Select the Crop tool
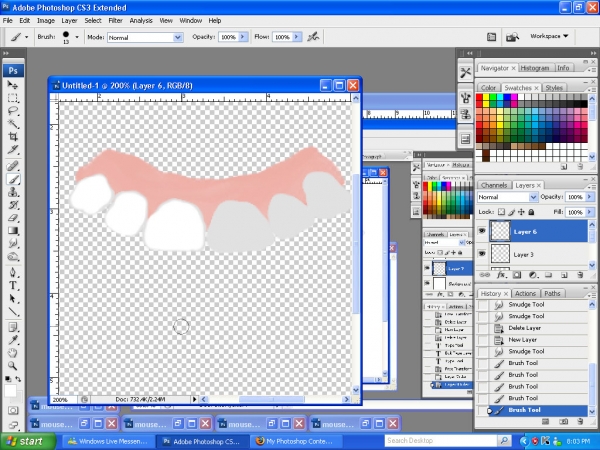This screenshot has height=450, width=600. (x=13, y=137)
